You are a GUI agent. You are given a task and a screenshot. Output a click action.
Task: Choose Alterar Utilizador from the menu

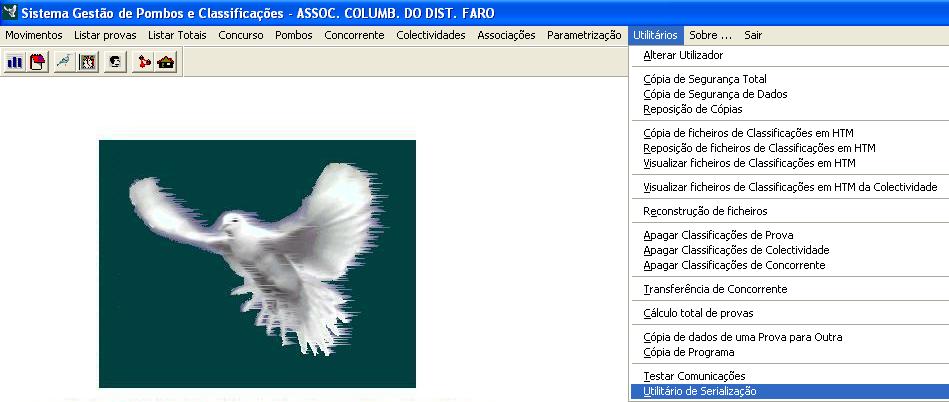coord(683,56)
